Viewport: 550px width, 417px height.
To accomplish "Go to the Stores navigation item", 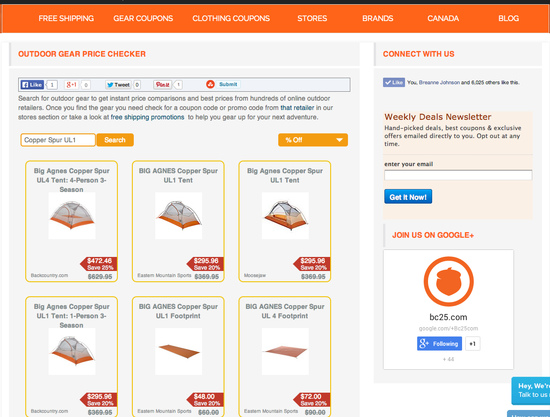I will 312,18.
